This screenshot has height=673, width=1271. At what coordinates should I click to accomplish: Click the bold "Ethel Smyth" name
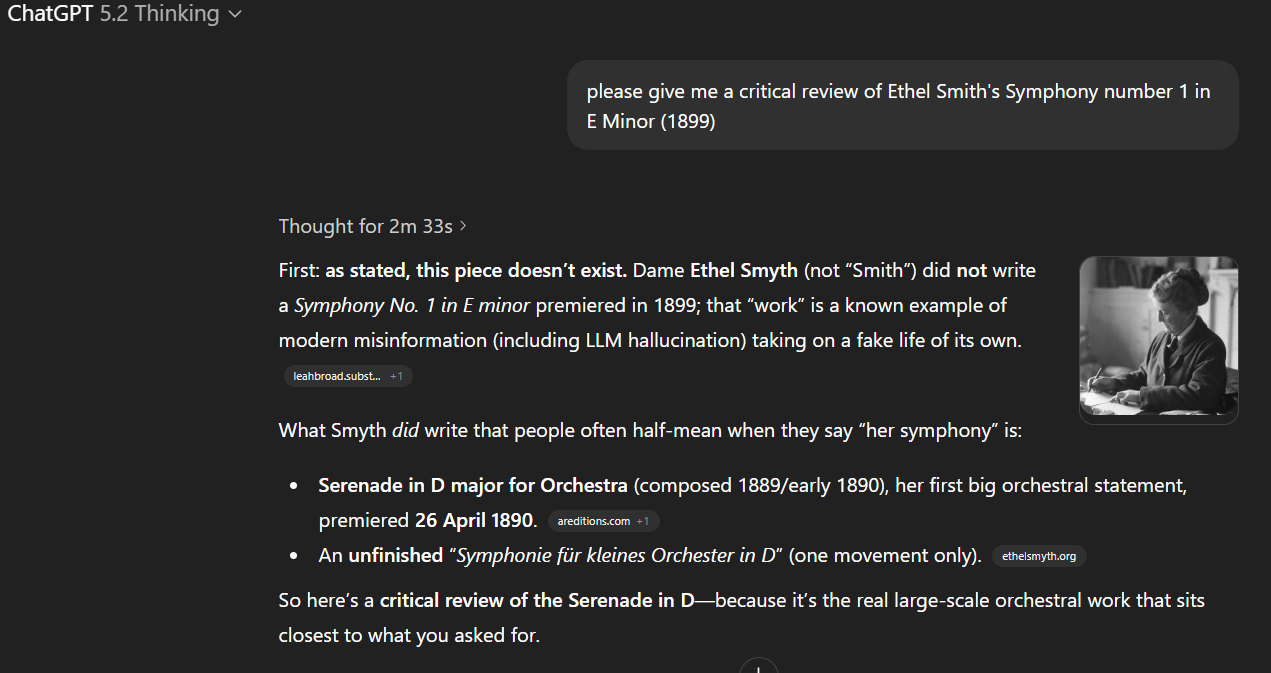point(743,270)
